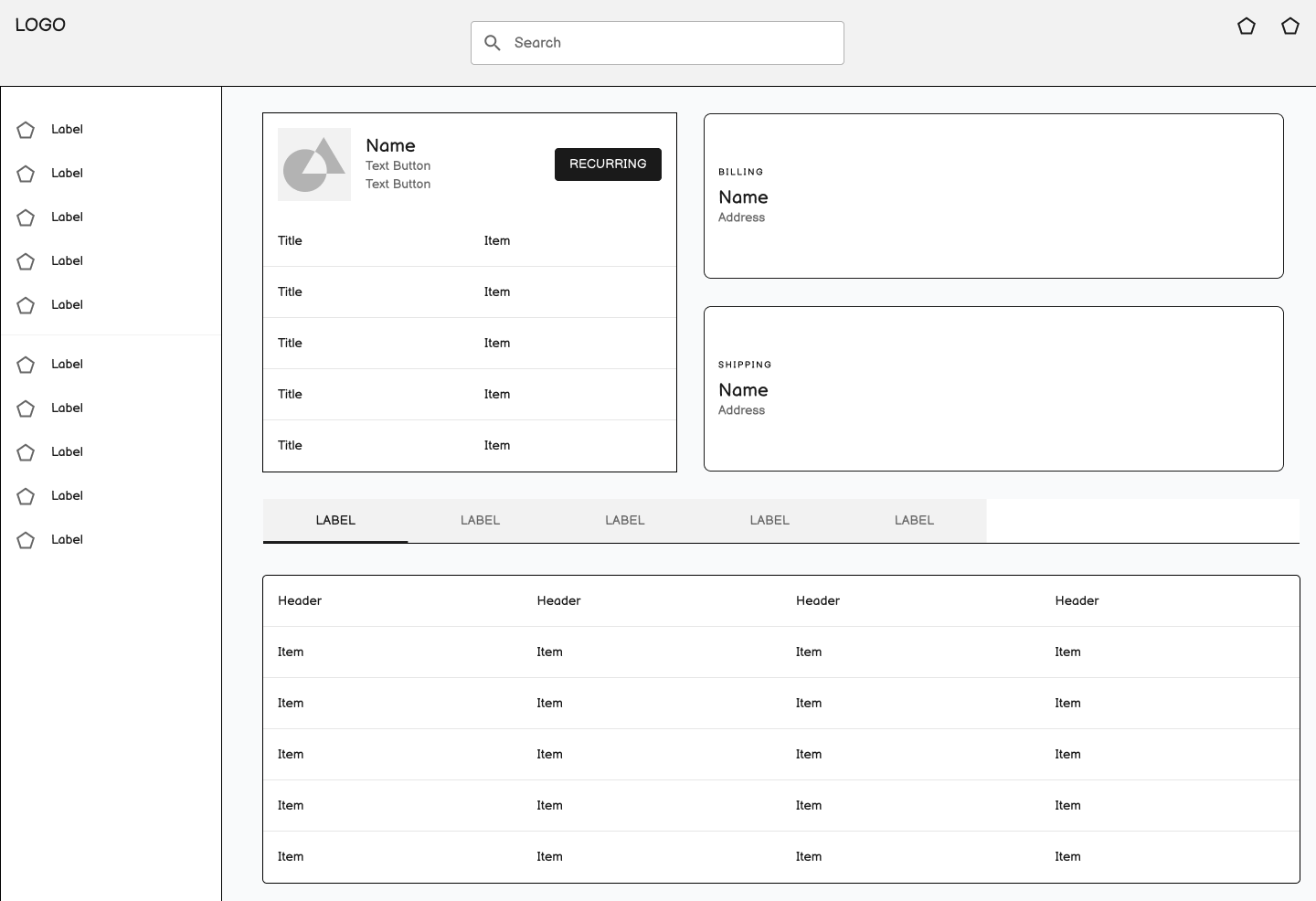This screenshot has height=901, width=1316.
Task: Click the last pentagon icon in the sidebar
Action: 26,540
